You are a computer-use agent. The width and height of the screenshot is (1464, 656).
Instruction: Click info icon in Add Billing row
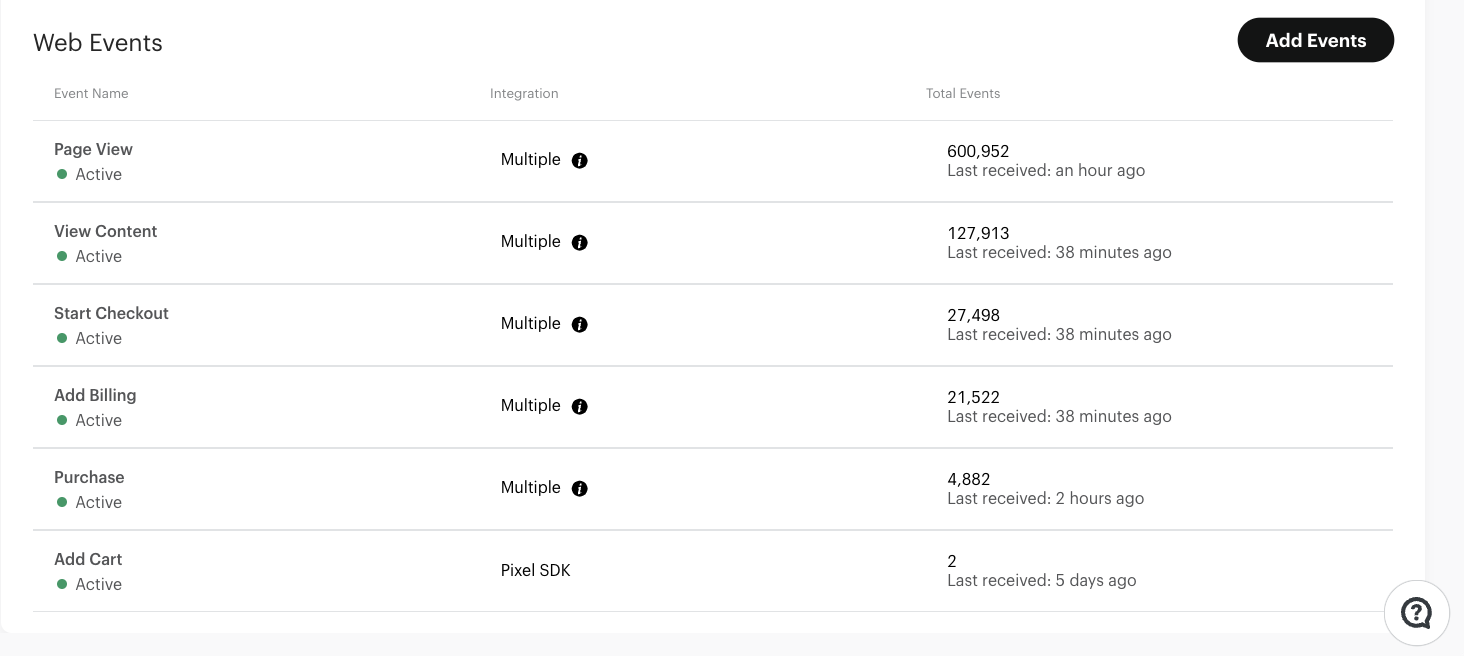579,406
